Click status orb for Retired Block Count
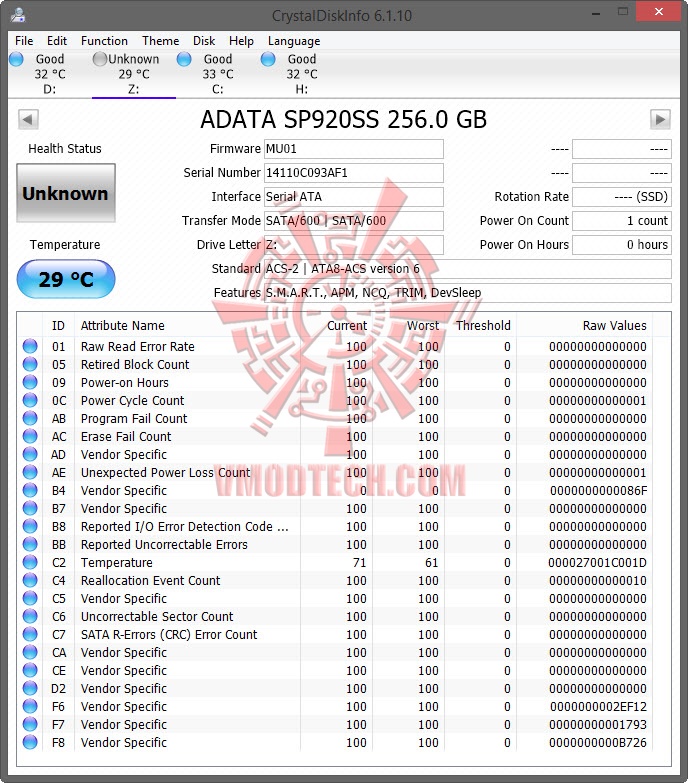The image size is (688, 783). pyautogui.click(x=30, y=364)
